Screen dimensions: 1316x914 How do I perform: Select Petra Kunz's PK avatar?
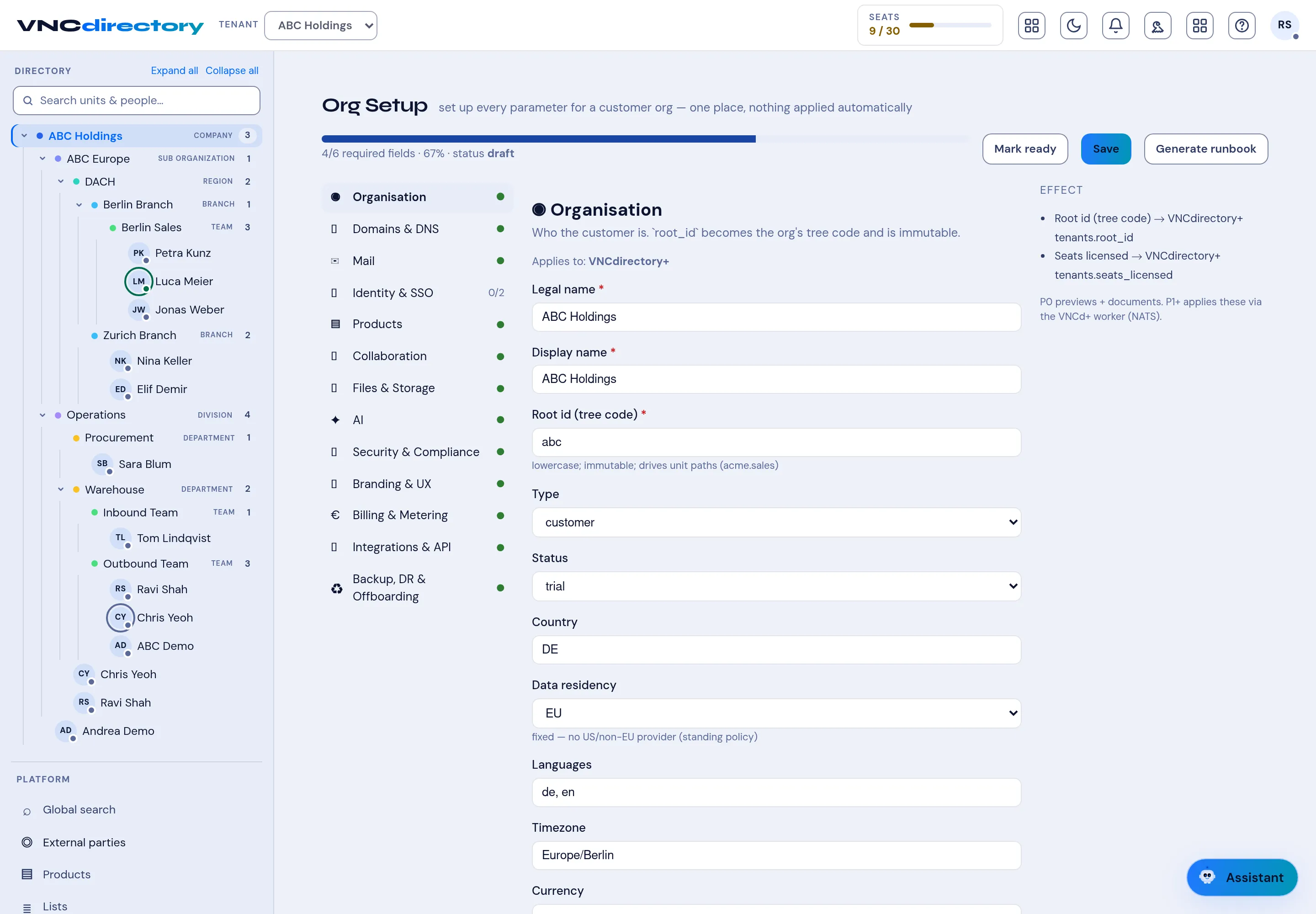click(x=138, y=253)
